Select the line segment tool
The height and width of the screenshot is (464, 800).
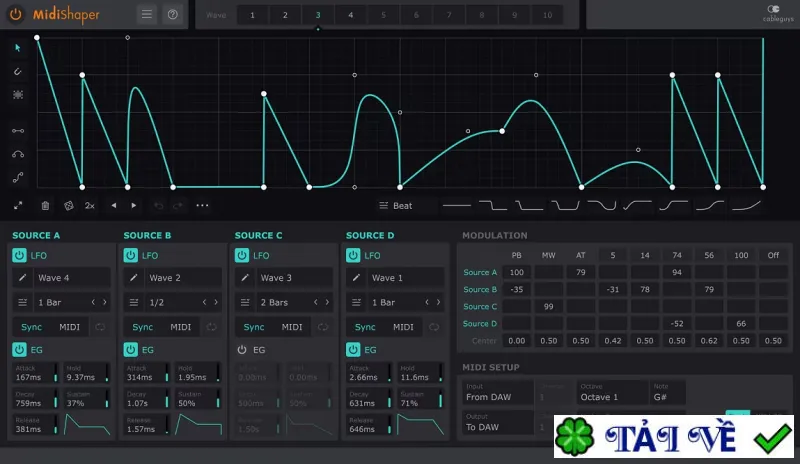tap(18, 131)
